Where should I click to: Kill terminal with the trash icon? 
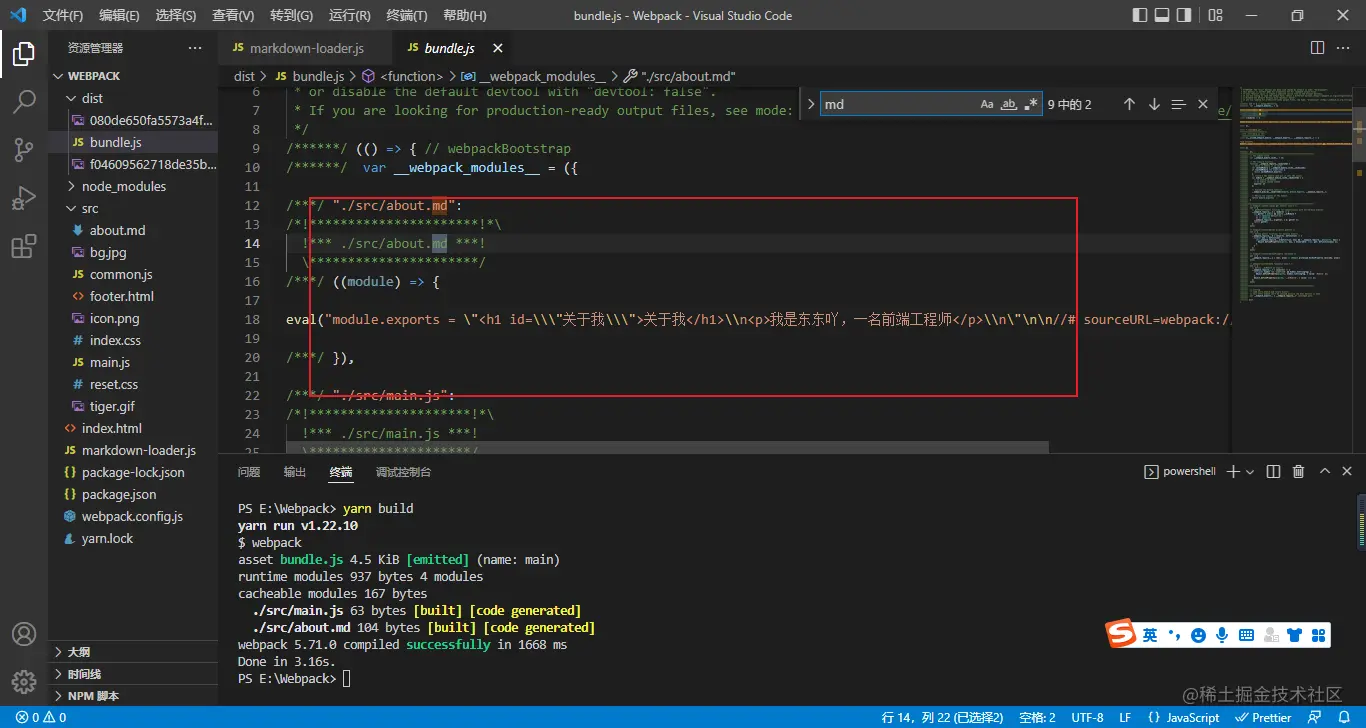pos(1298,472)
